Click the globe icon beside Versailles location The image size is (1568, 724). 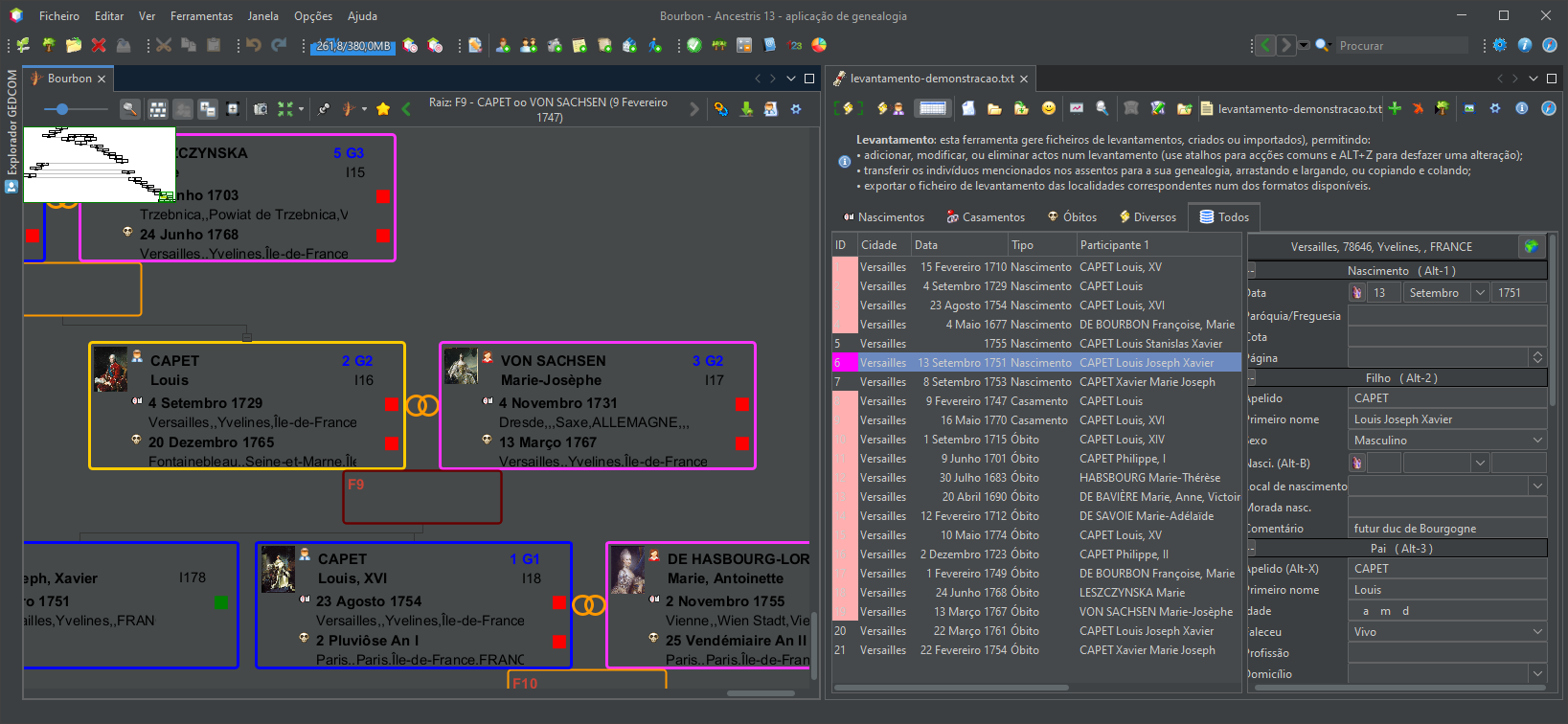click(x=1532, y=246)
